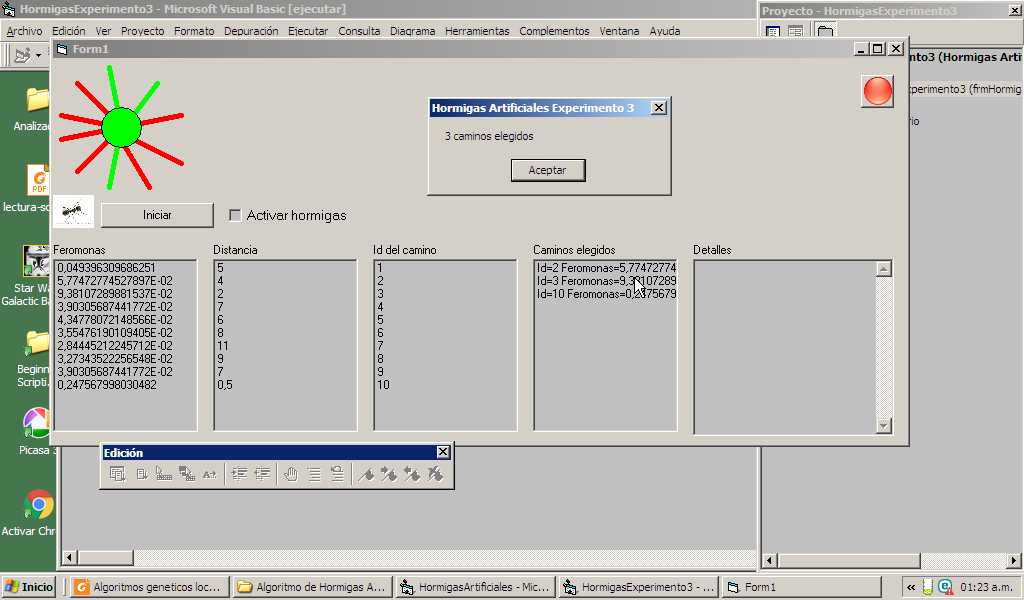Click Outdent icon in Edición toolbar
Screen dimensions: 1024x600
pos(262,474)
